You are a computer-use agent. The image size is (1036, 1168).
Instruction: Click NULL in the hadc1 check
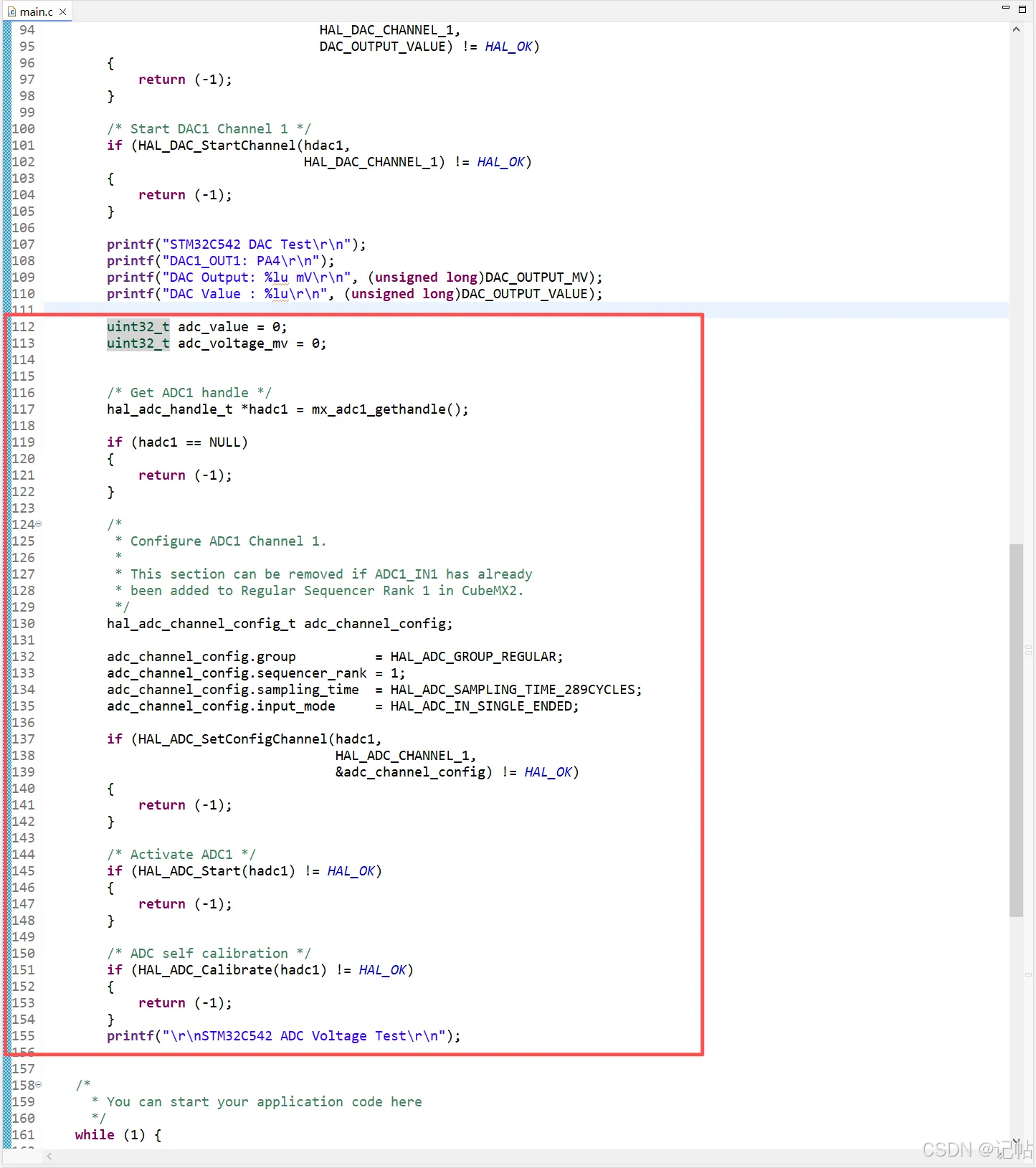point(224,442)
